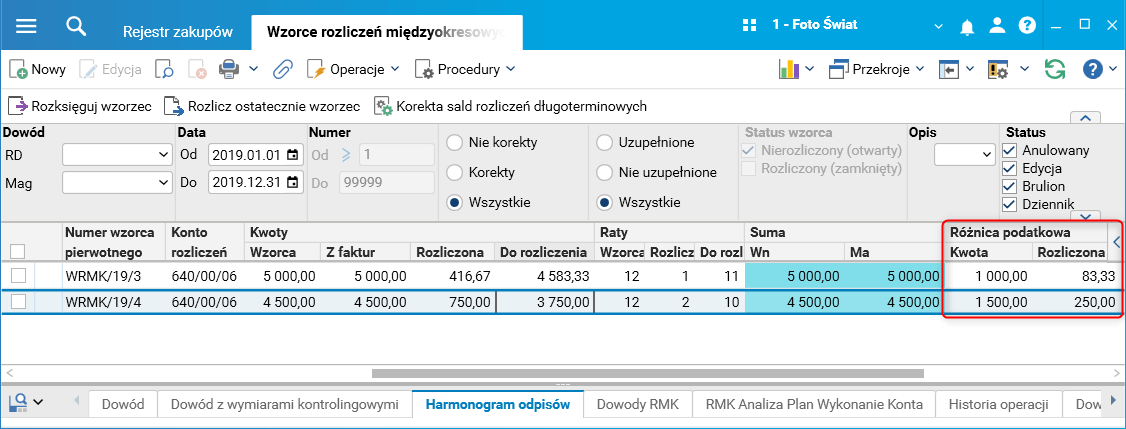Click the Data Od date field
Viewport: 1126px width, 429px height.
(247, 155)
